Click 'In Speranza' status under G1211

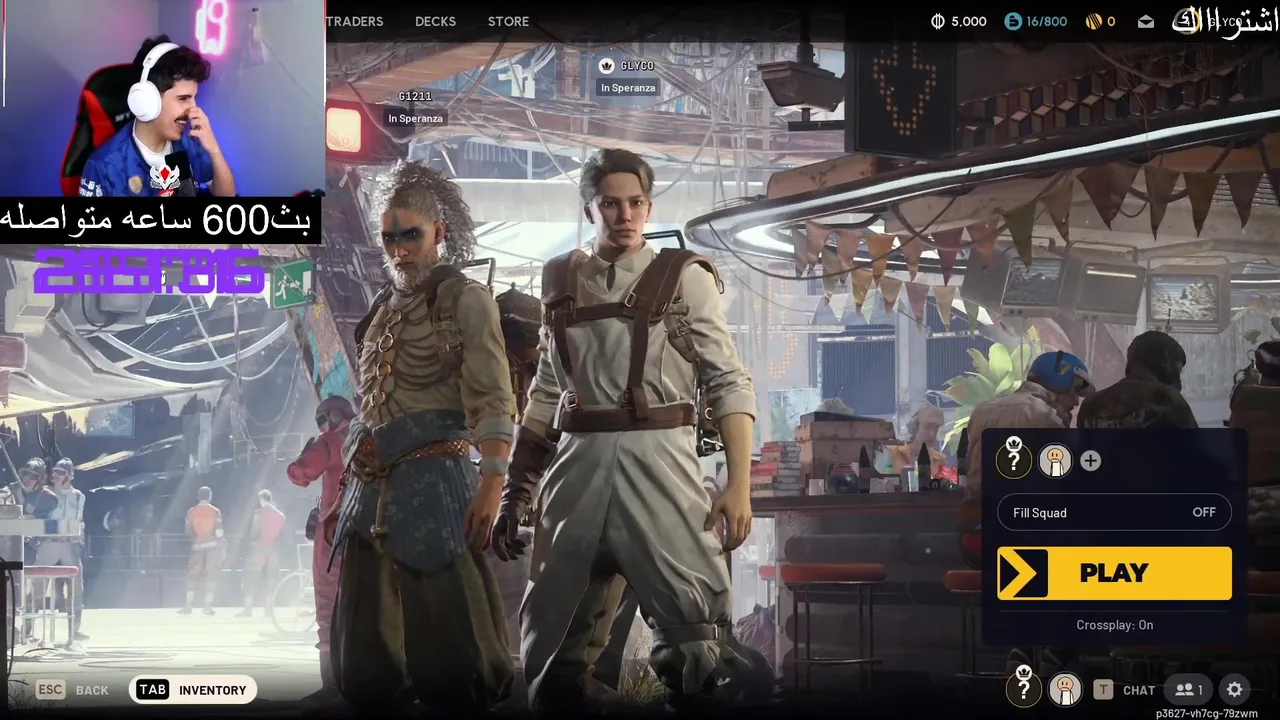415,118
